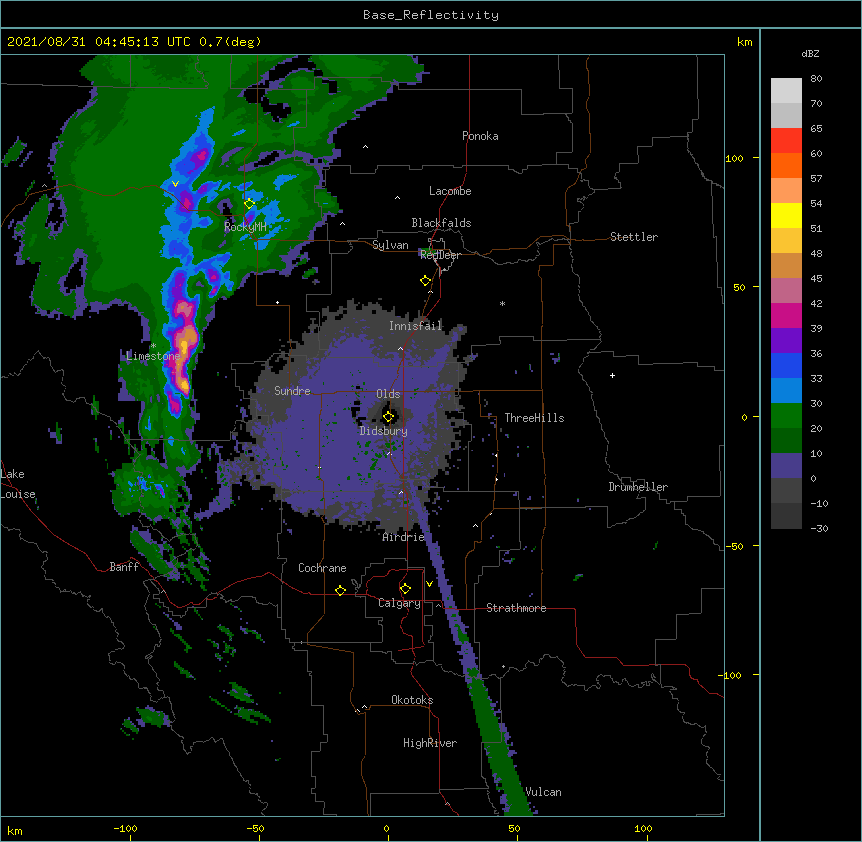Click the Calgary city label
The width and height of the screenshot is (862, 842).
[x=399, y=603]
